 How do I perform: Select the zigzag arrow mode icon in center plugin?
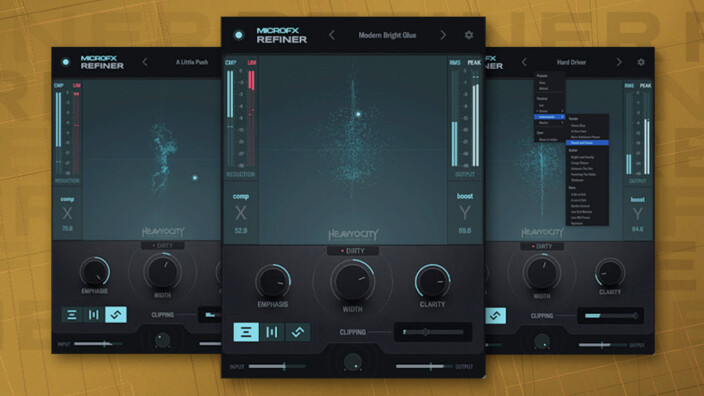298,332
